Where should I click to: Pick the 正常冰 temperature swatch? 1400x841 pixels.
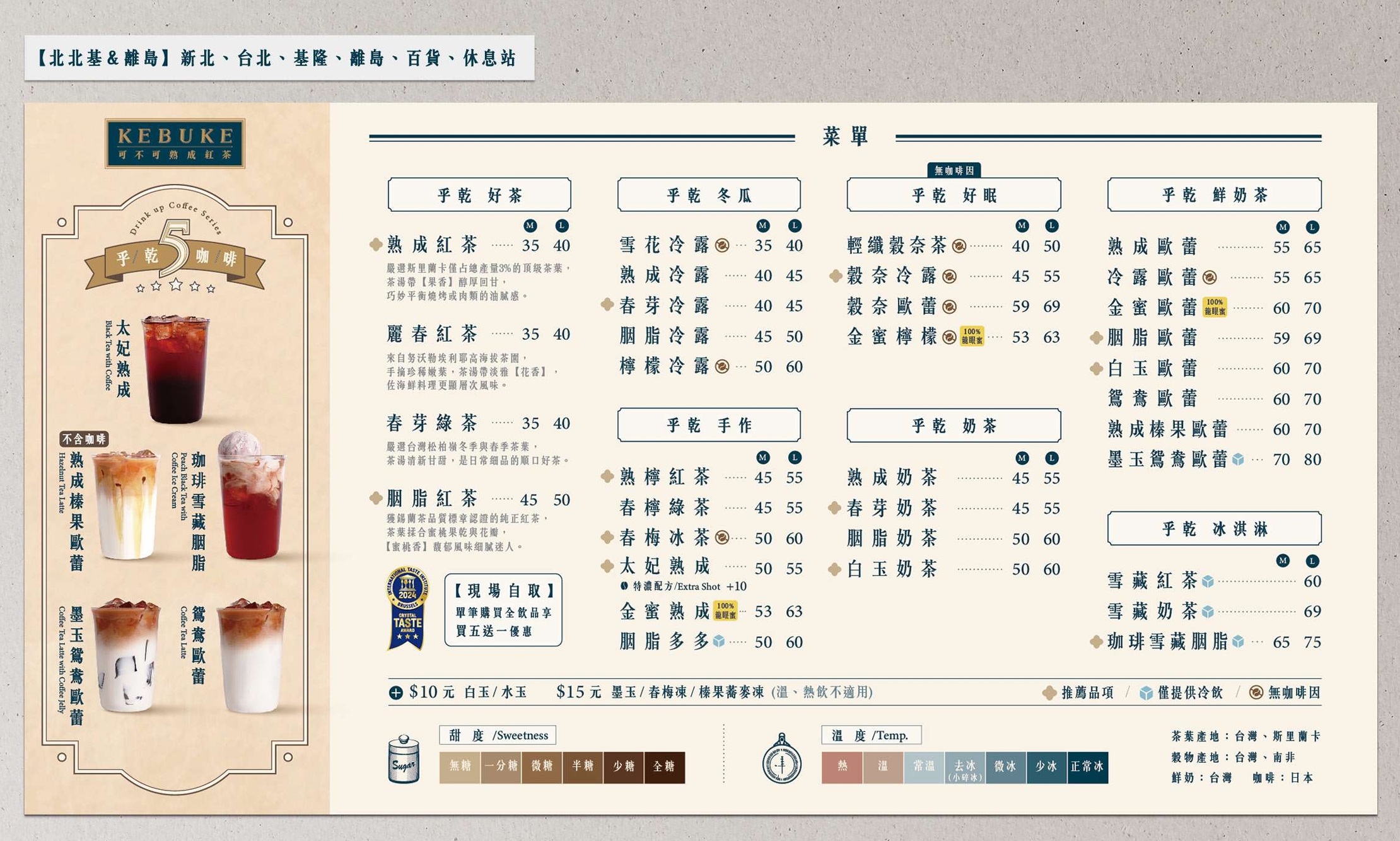pos(1087,767)
